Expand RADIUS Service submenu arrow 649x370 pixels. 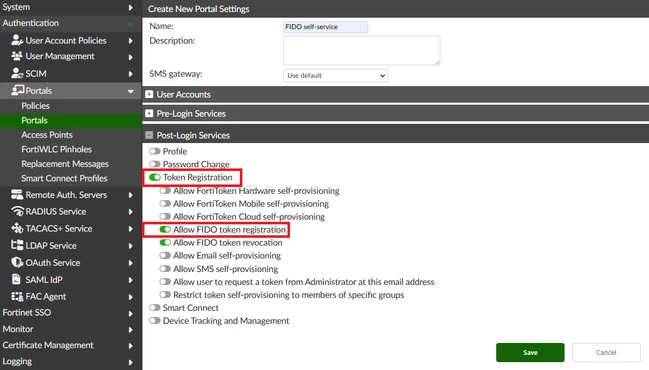click(x=130, y=212)
